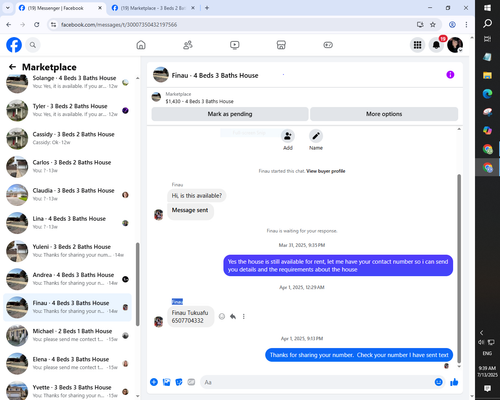Screen dimensions: 500x400
Task: Open the plus more actions icon in composer
Action: point(154,382)
